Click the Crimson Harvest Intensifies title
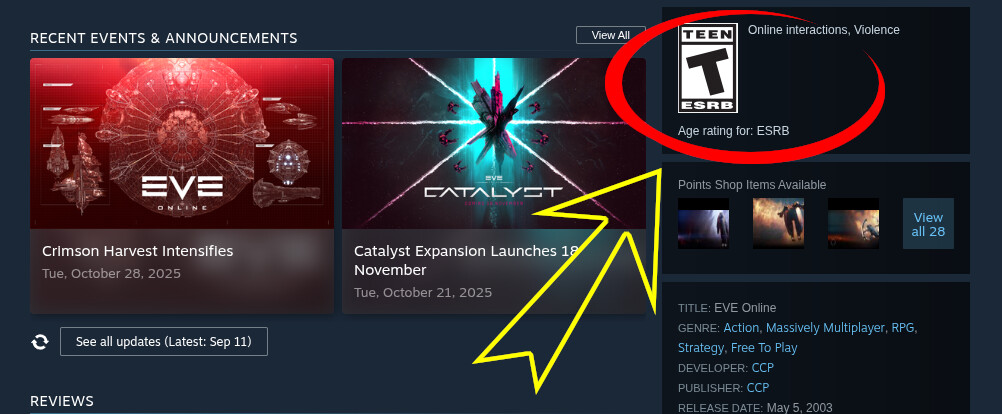The width and height of the screenshot is (1002, 414). [137, 251]
